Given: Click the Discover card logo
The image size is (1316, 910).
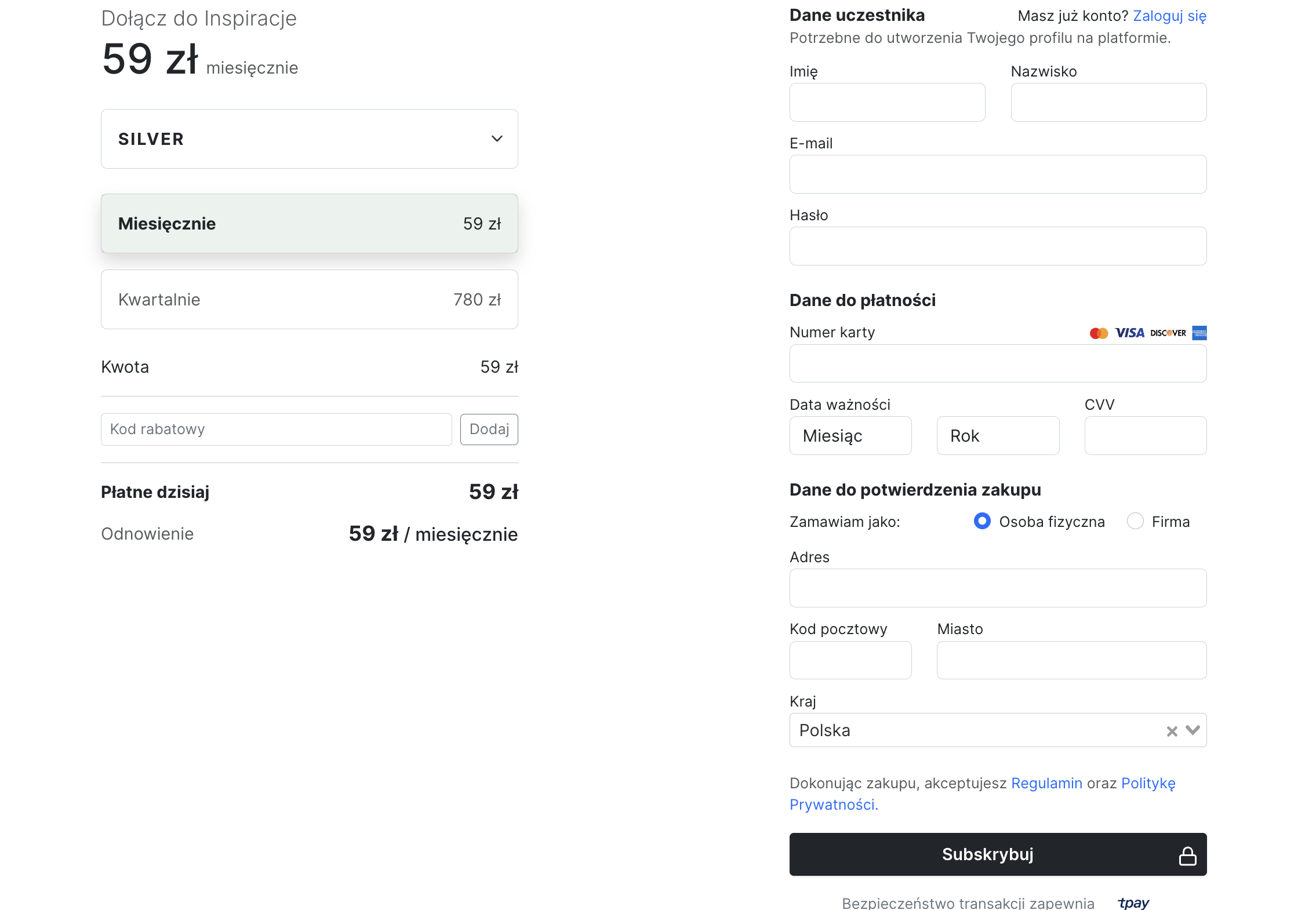Looking at the screenshot, I should [x=1168, y=333].
